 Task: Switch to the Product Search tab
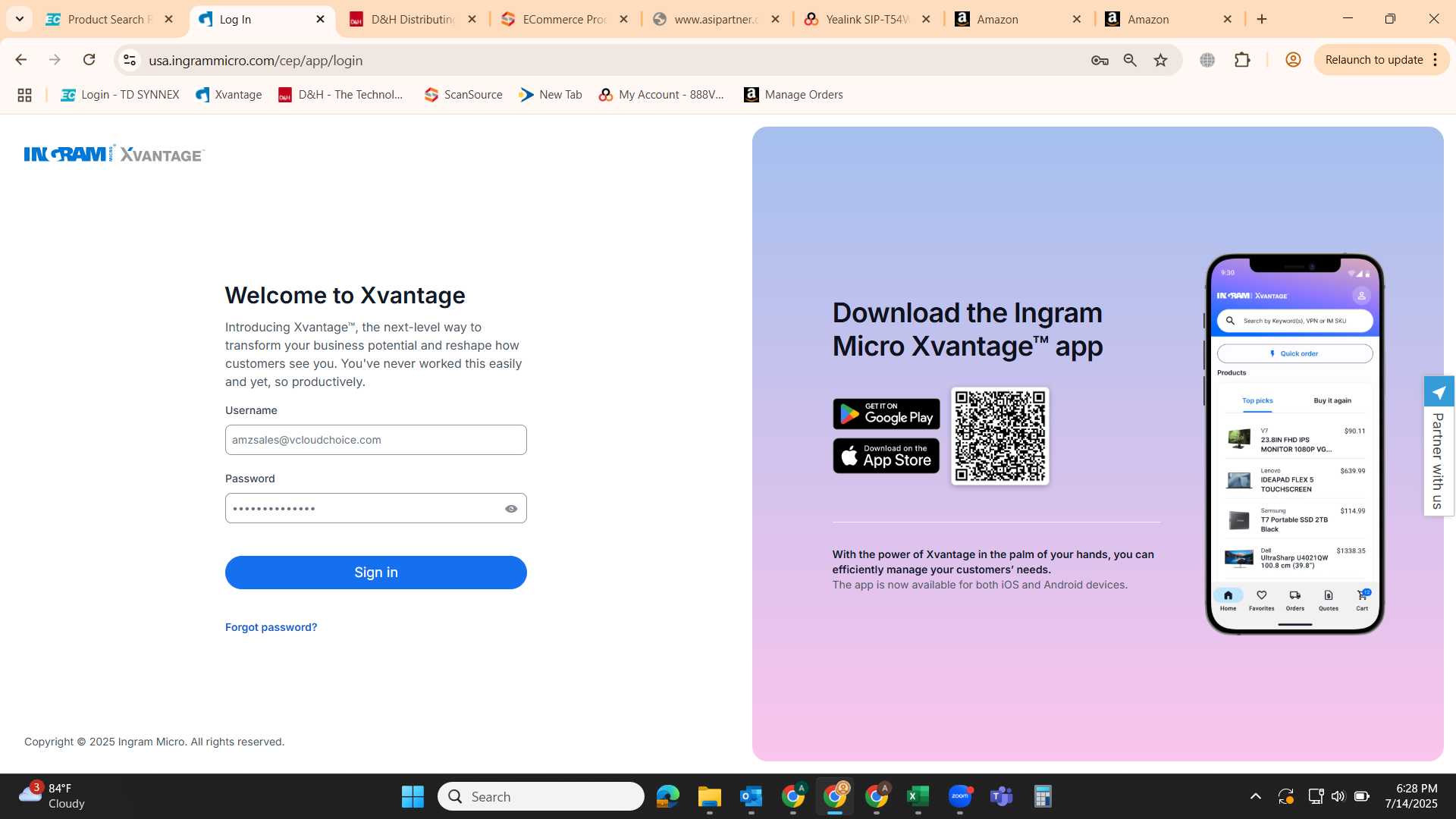[x=110, y=19]
